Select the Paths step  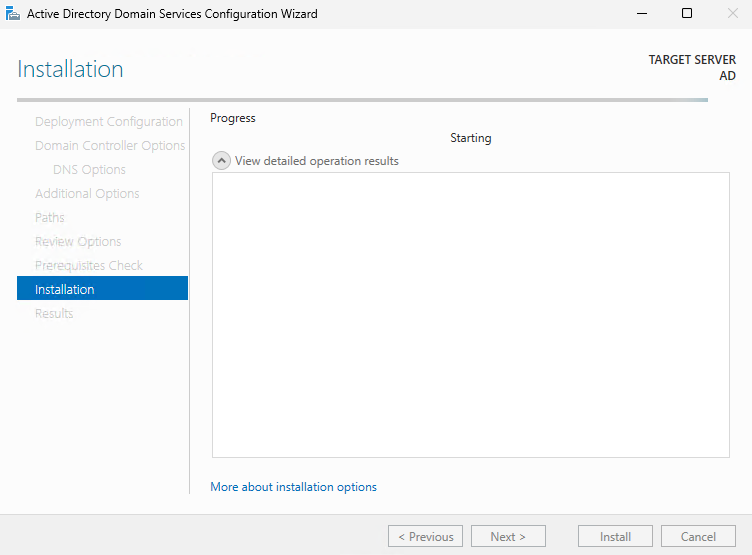[x=50, y=218]
